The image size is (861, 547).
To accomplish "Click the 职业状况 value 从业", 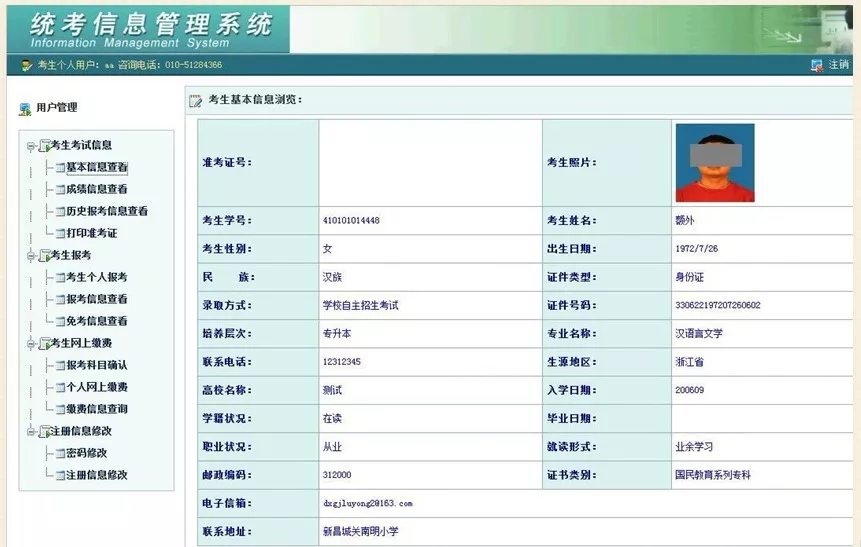I will pos(332,446).
